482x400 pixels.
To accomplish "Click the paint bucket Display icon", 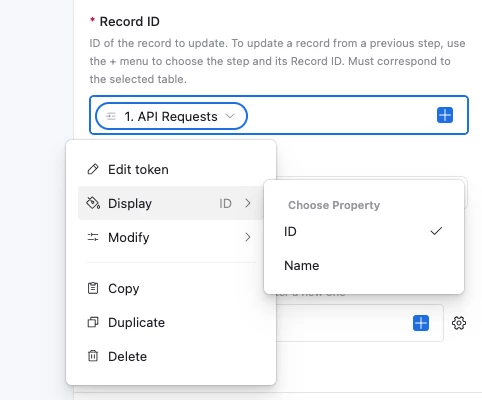I will point(93,203).
